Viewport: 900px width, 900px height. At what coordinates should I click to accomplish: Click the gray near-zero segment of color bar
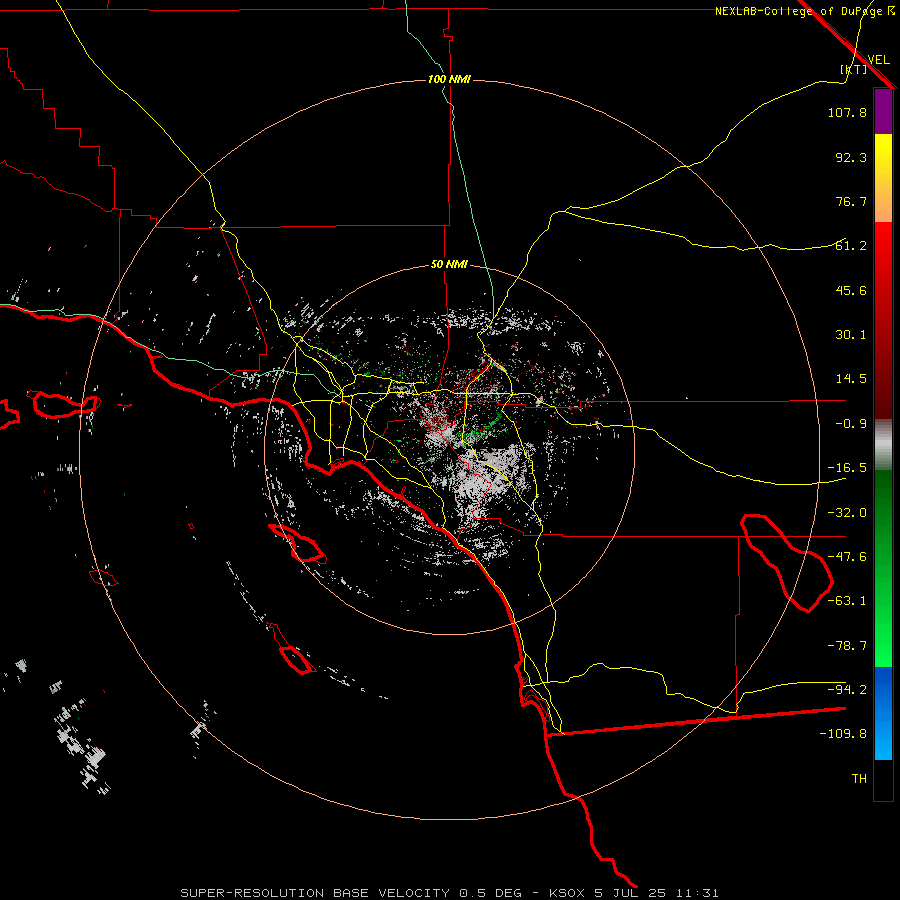883,444
